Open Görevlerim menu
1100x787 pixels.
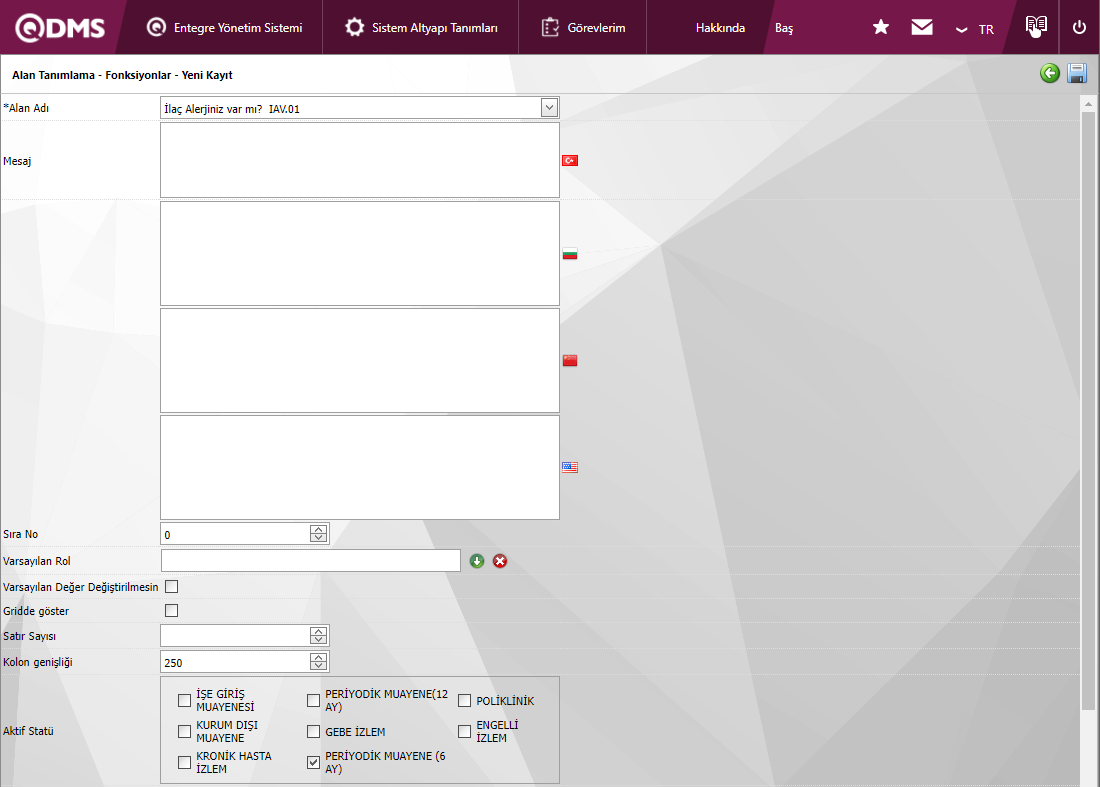coord(583,27)
